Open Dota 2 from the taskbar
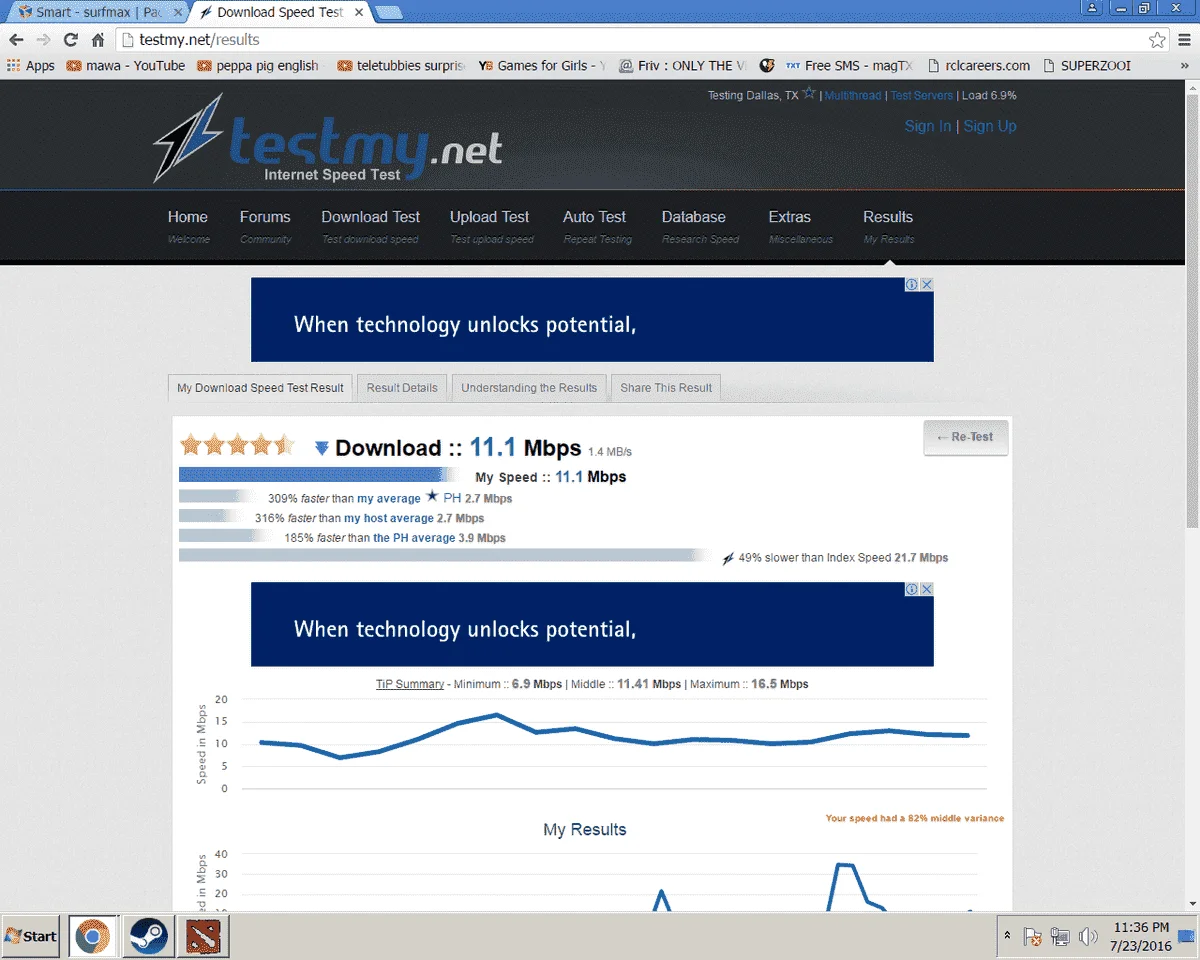This screenshot has width=1200, height=960. (x=203, y=936)
